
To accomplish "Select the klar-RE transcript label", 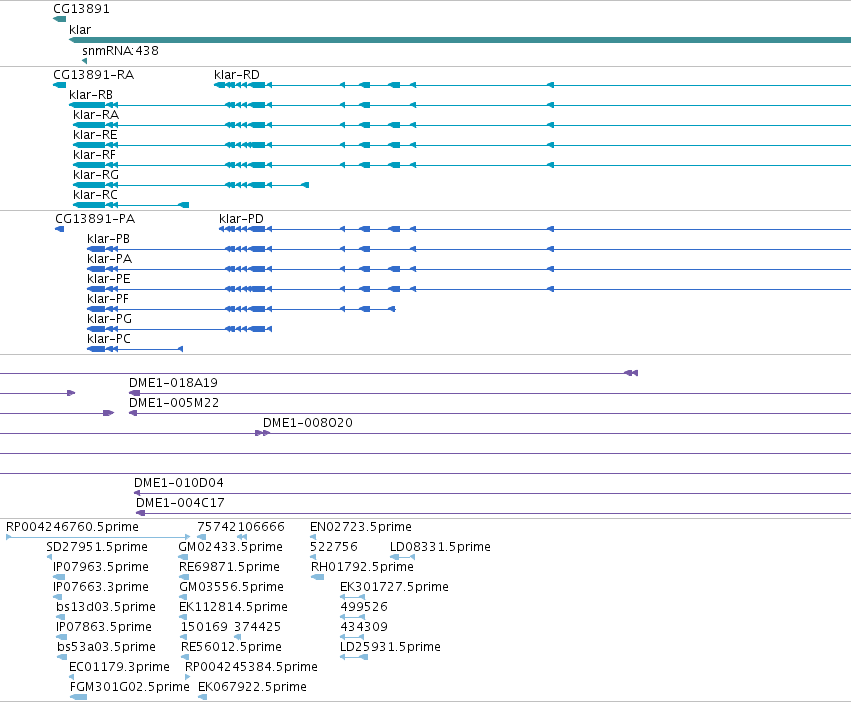I will [x=95, y=135].
